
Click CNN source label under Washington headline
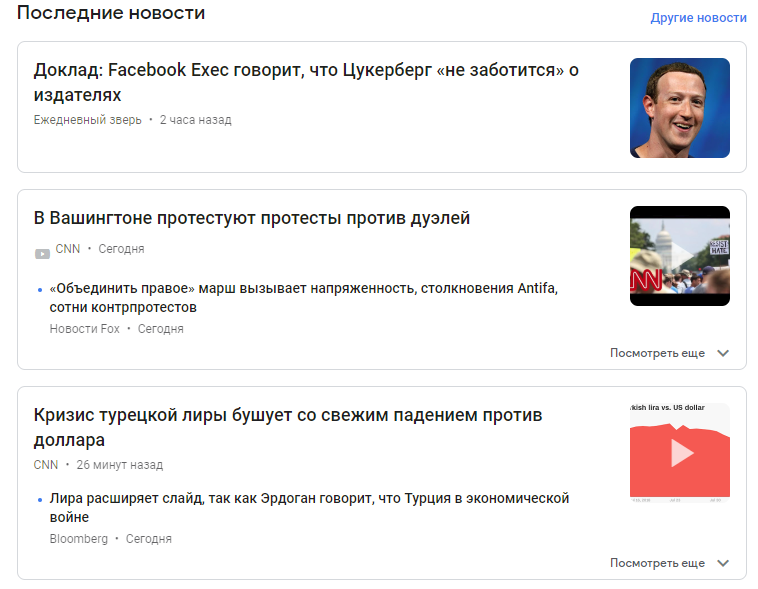pyautogui.click(x=68, y=249)
